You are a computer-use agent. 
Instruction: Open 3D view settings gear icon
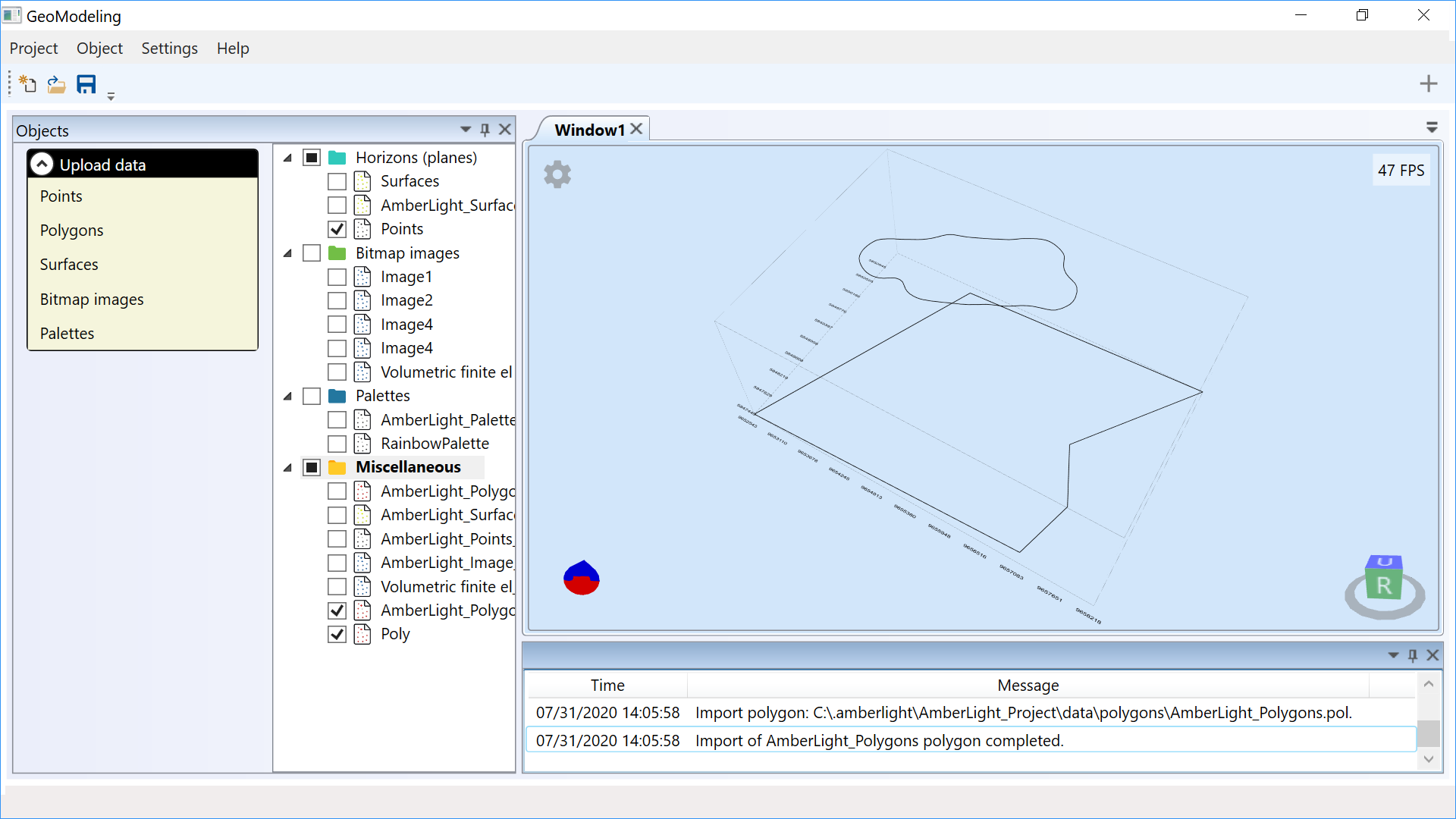pyautogui.click(x=557, y=174)
